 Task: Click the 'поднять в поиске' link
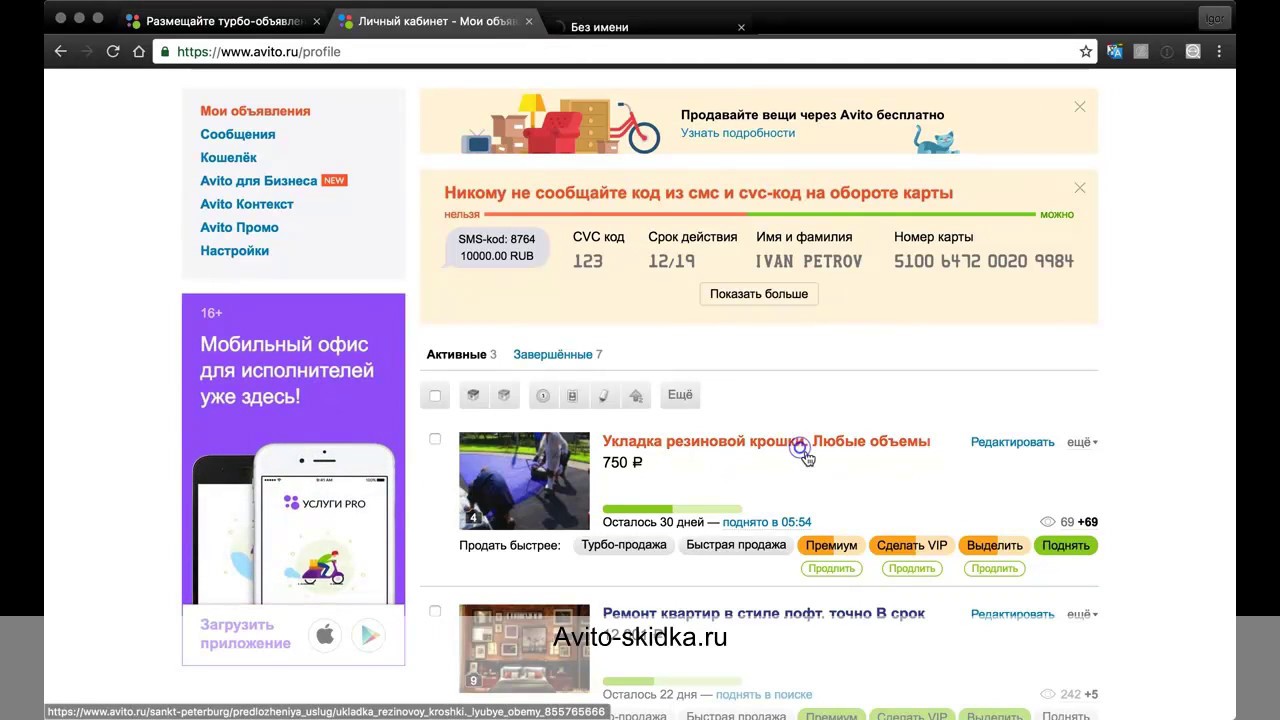(x=764, y=694)
